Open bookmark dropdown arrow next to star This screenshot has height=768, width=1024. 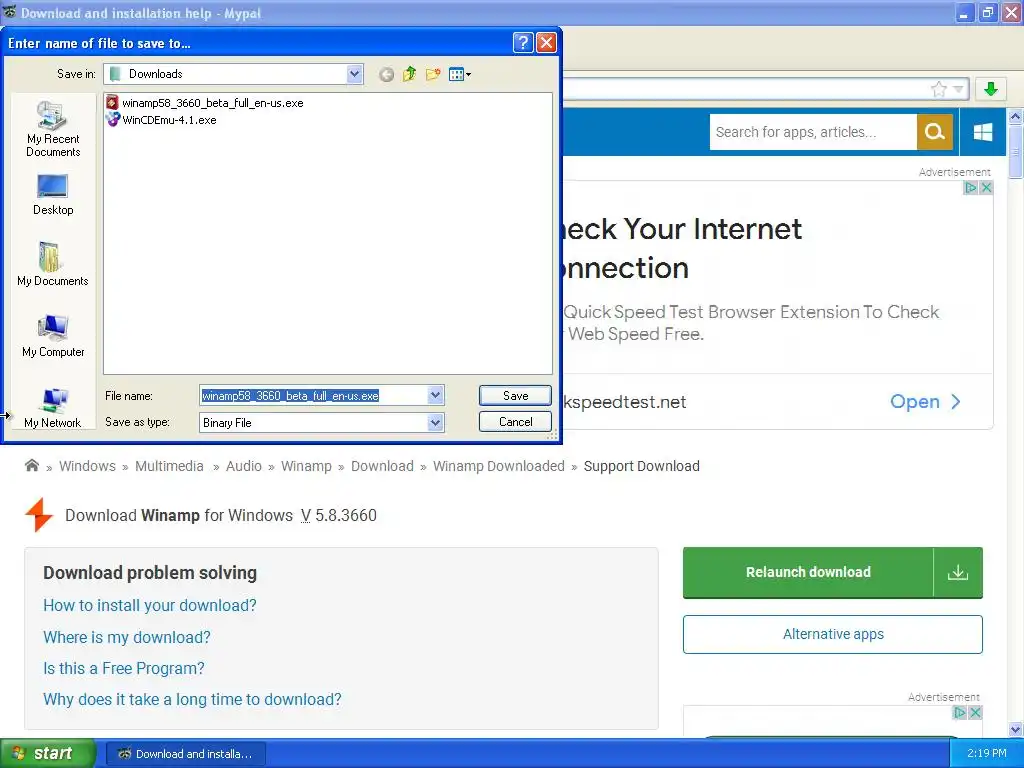pyautogui.click(x=958, y=89)
